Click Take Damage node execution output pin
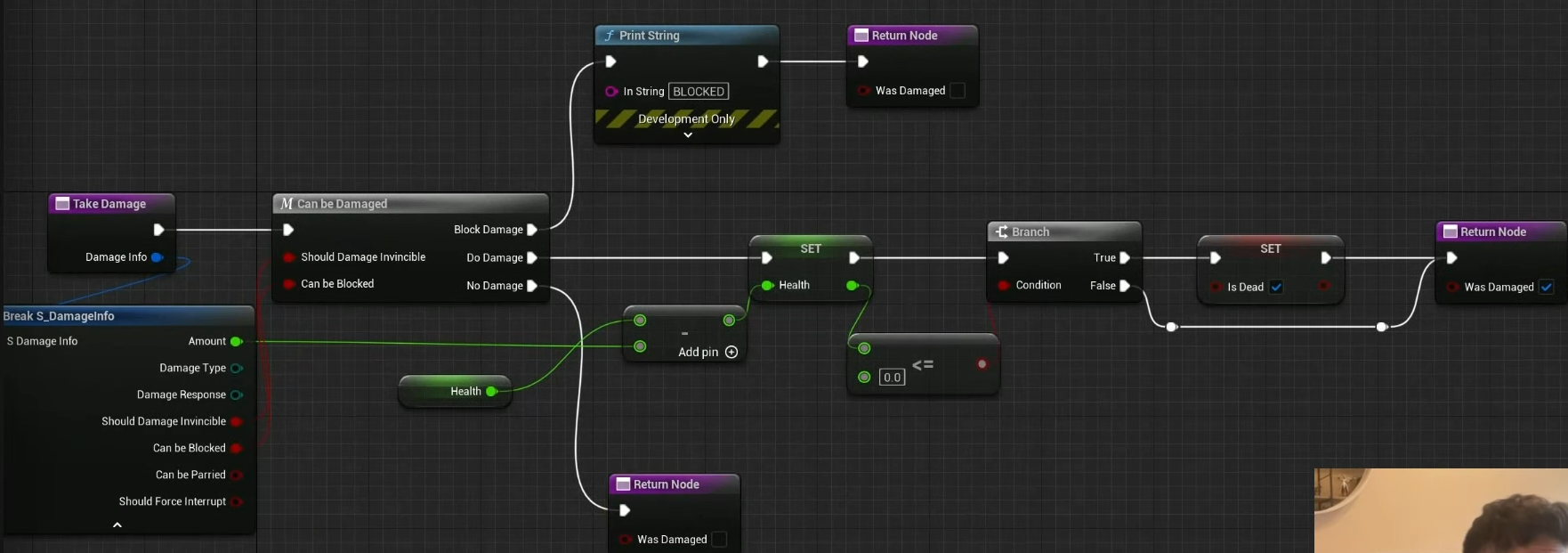This screenshot has height=553, width=1568. tap(158, 230)
